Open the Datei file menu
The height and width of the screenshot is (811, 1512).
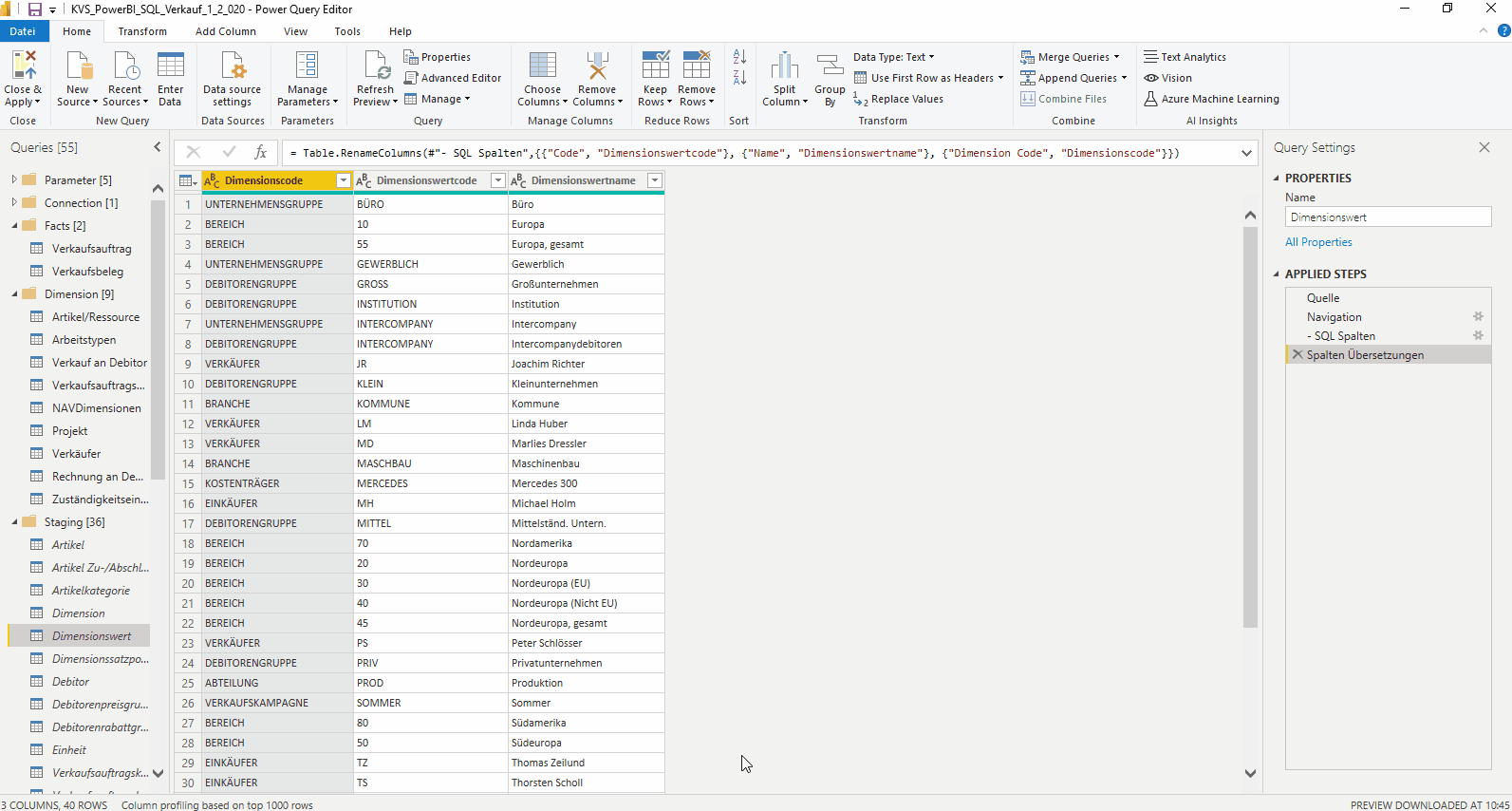point(23,31)
